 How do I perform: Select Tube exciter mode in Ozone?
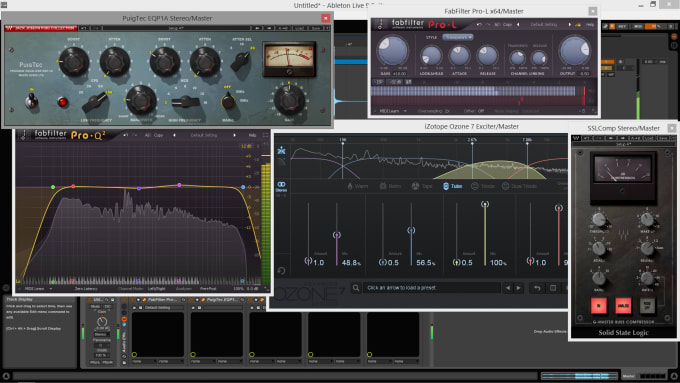tap(452, 186)
